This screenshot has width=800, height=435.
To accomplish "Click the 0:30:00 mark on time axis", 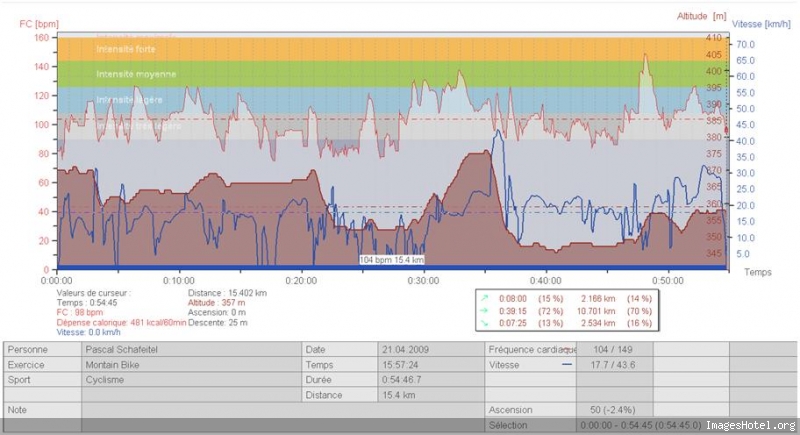I will [x=423, y=280].
